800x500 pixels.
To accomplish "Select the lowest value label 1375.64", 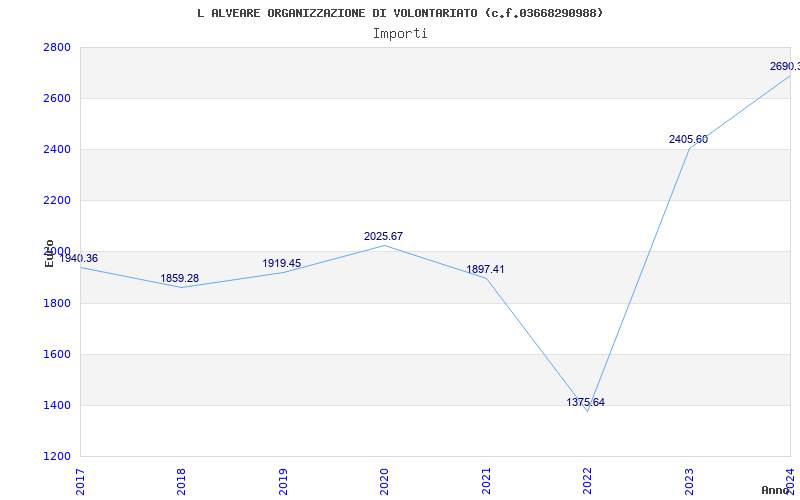I will point(586,403).
